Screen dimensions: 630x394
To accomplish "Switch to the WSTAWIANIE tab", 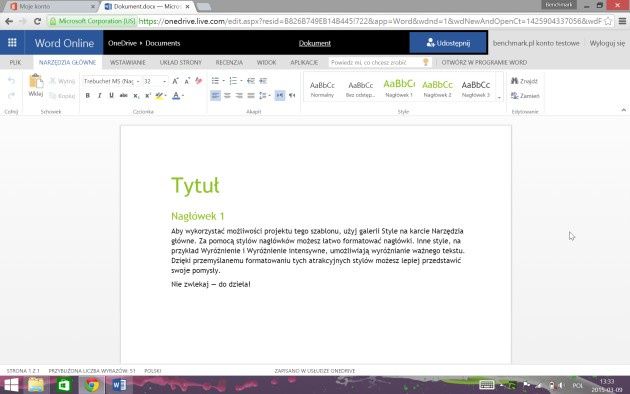I will pyautogui.click(x=127, y=62).
